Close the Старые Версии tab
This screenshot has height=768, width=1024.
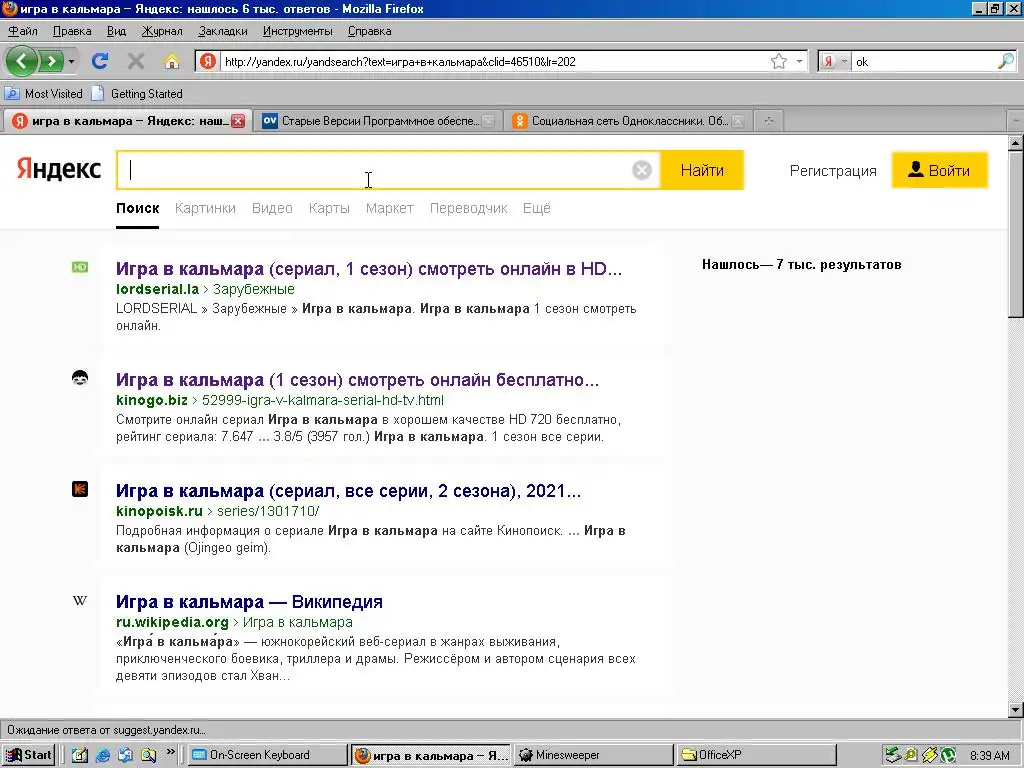[488, 121]
